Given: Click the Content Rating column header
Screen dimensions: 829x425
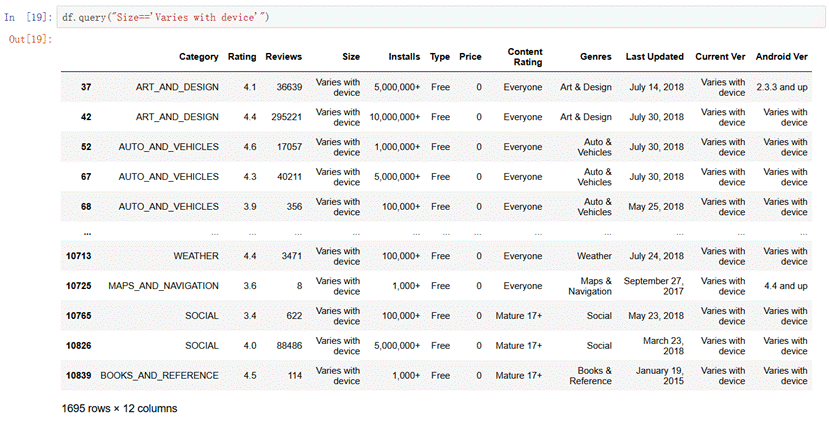Looking at the screenshot, I should 525,57.
